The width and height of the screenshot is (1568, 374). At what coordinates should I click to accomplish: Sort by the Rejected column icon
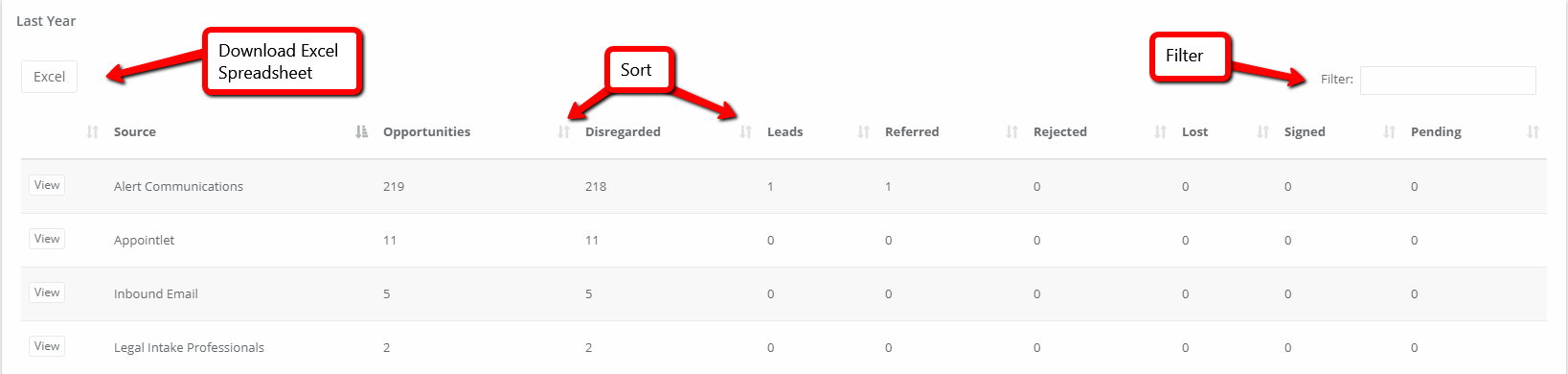pyautogui.click(x=1160, y=131)
